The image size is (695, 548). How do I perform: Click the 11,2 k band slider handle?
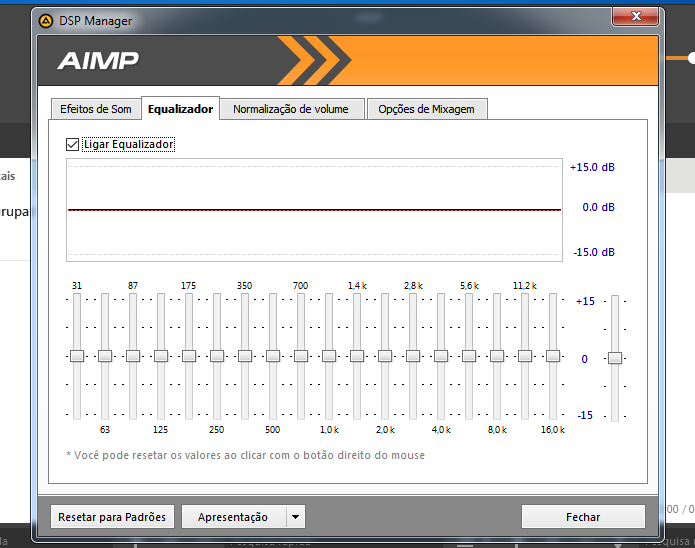525,356
